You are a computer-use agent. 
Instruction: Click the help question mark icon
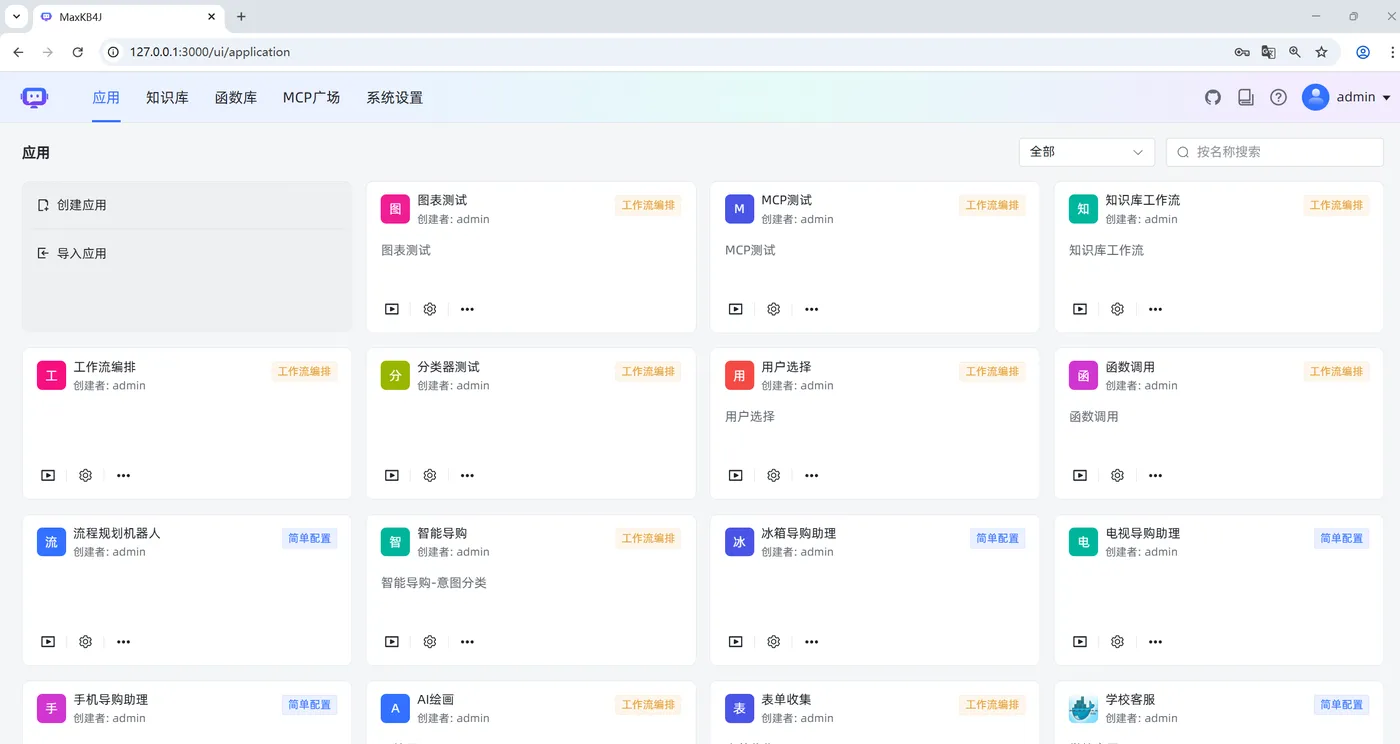click(1278, 97)
